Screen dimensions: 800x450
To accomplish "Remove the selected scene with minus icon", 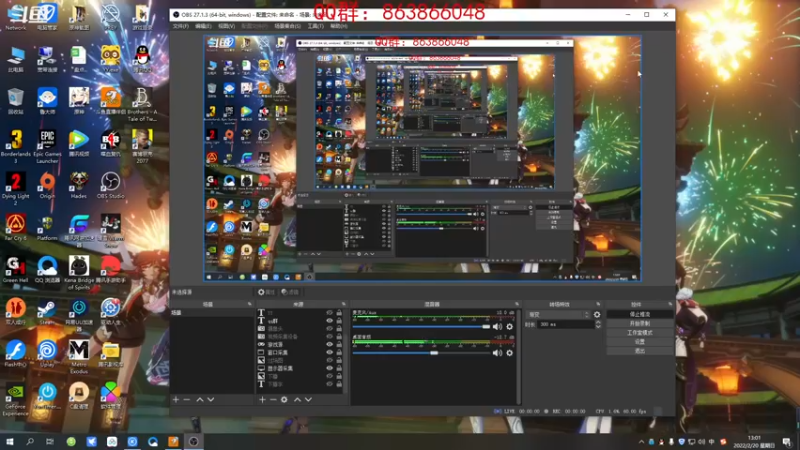I will pyautogui.click(x=186, y=399).
